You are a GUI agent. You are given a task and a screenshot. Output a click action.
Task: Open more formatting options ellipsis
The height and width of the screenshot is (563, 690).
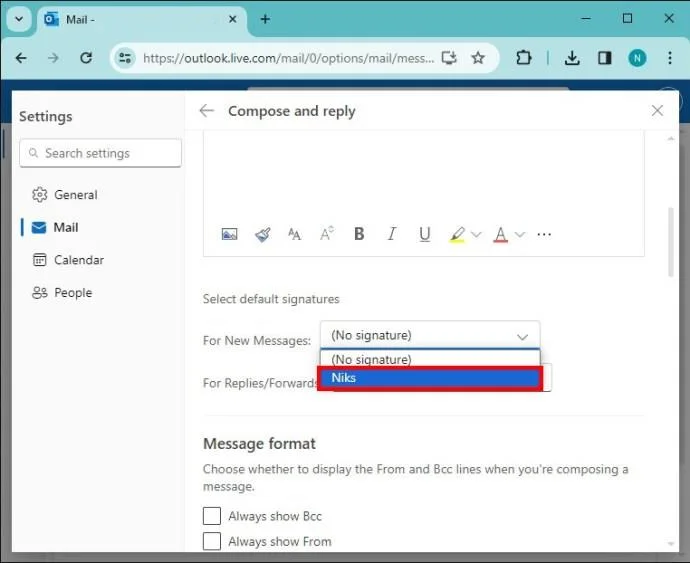tap(544, 234)
